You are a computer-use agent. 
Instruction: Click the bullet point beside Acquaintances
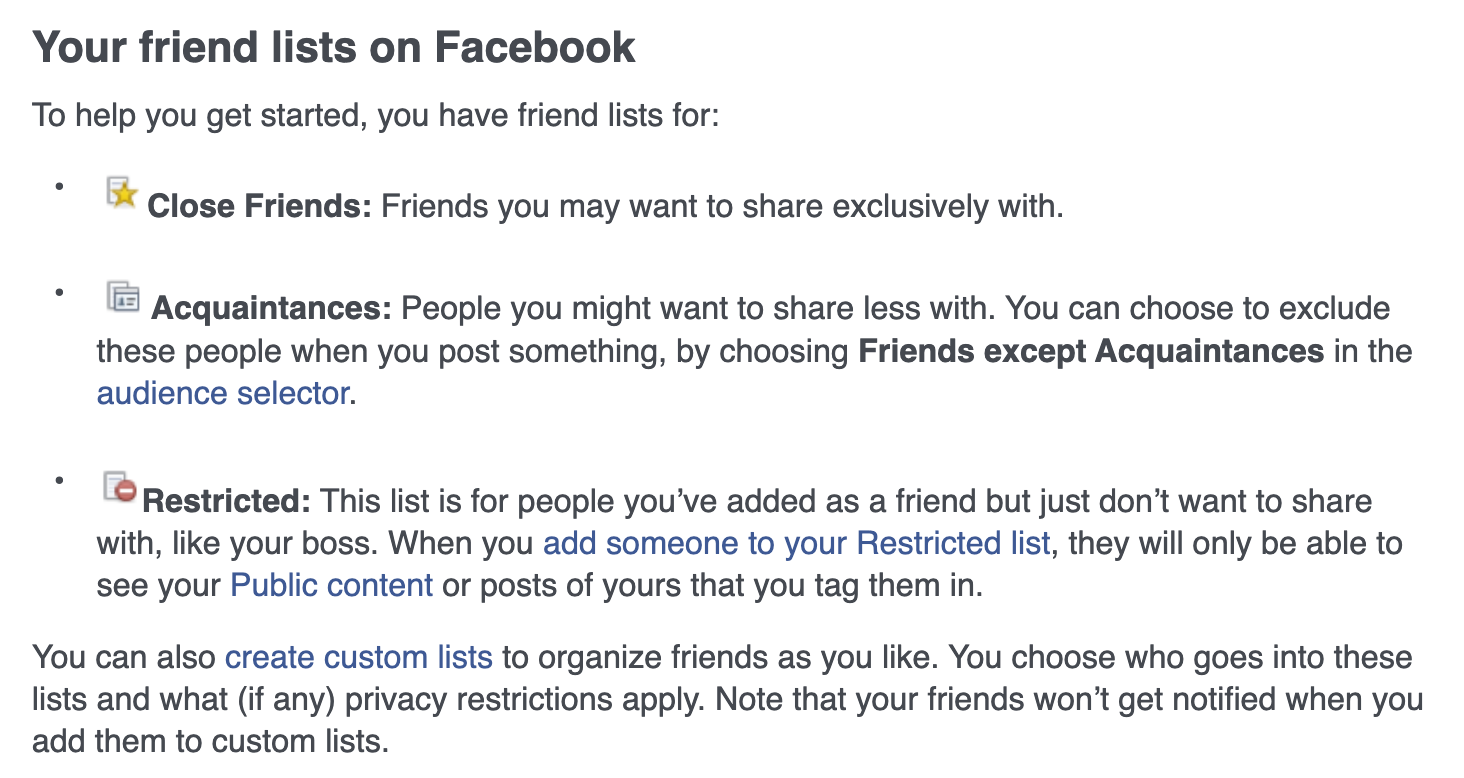(x=60, y=291)
